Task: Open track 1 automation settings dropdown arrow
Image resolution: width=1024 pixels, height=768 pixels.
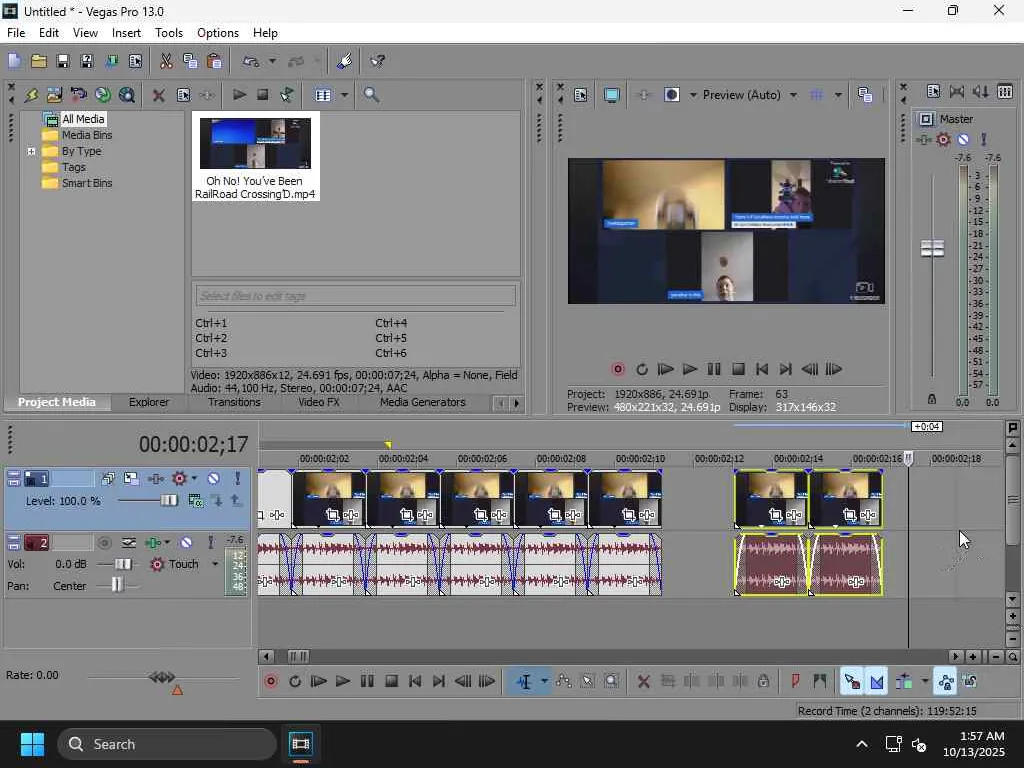Action: pos(194,479)
